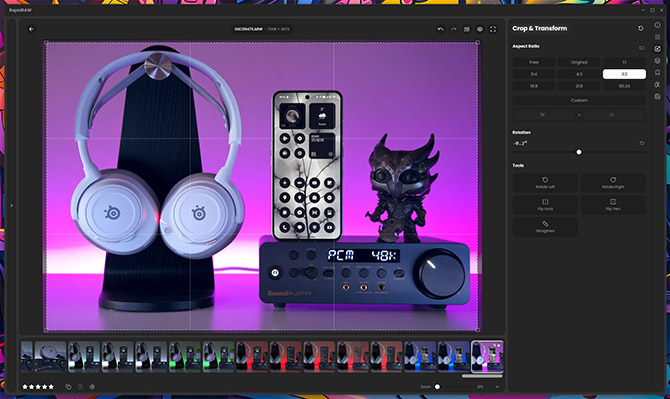Rotate the image left
This screenshot has height=399, width=670.
[545, 183]
